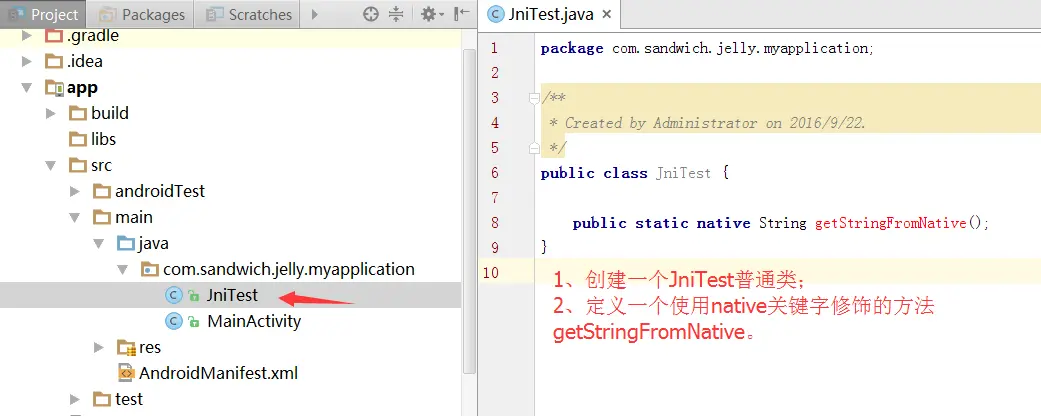
Task: Select the .gradle folder icon
Action: pyautogui.click(x=53, y=36)
